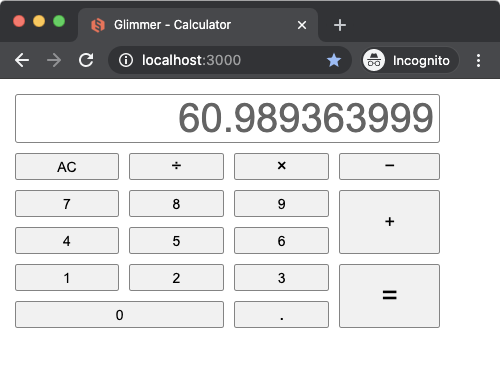Click the number 8 key
Viewport: 500px width, 375px height.
point(176,204)
